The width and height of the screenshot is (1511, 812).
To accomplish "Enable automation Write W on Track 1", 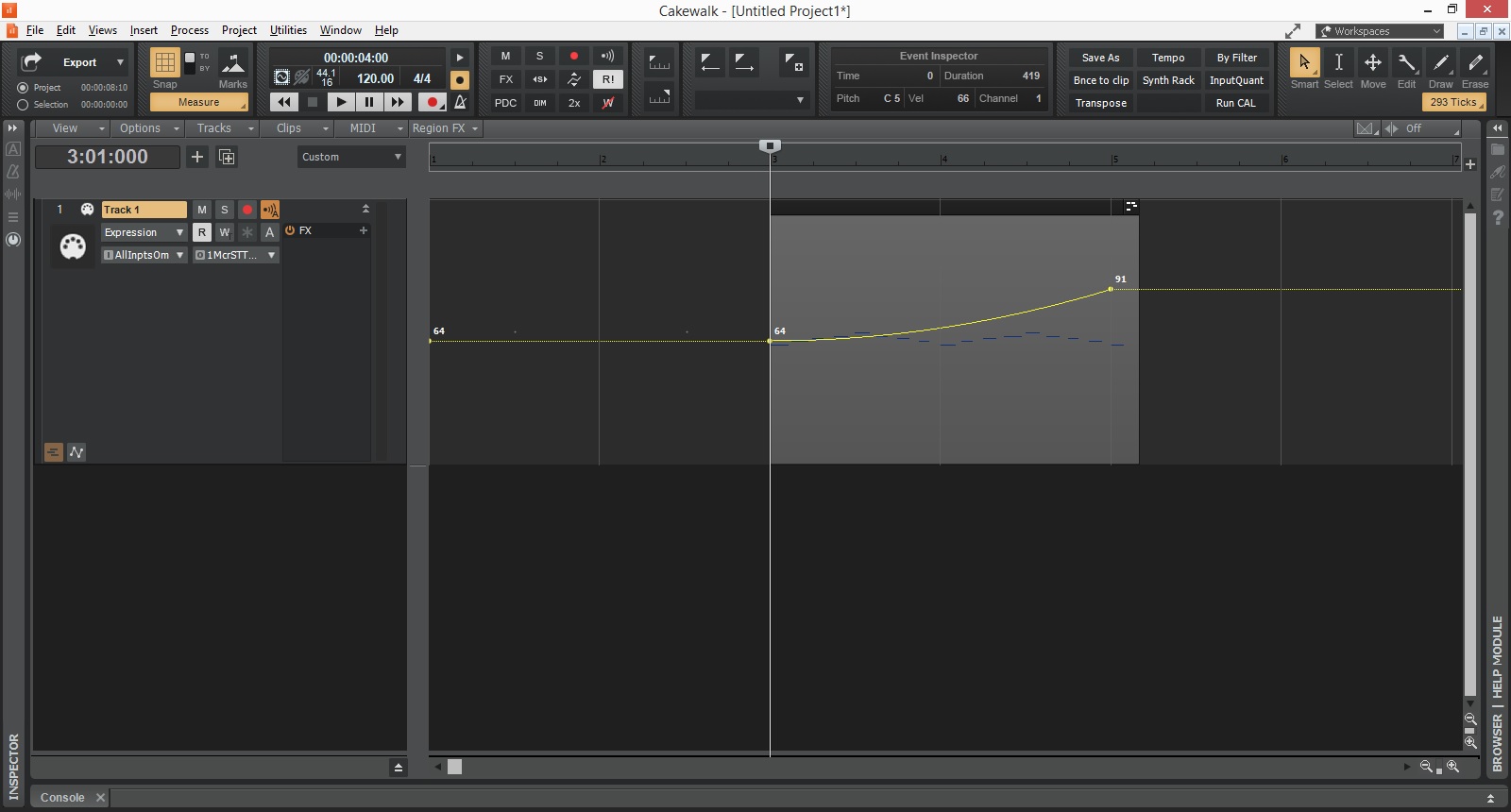I will pyautogui.click(x=225, y=232).
